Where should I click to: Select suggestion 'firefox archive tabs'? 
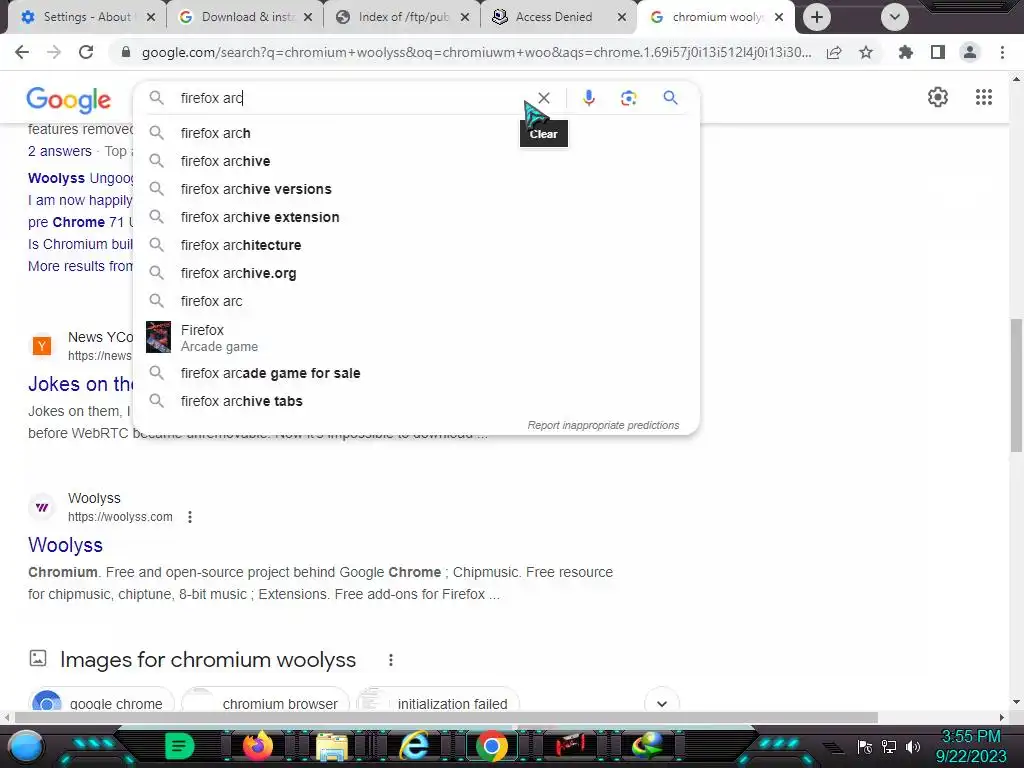(x=416, y=402)
